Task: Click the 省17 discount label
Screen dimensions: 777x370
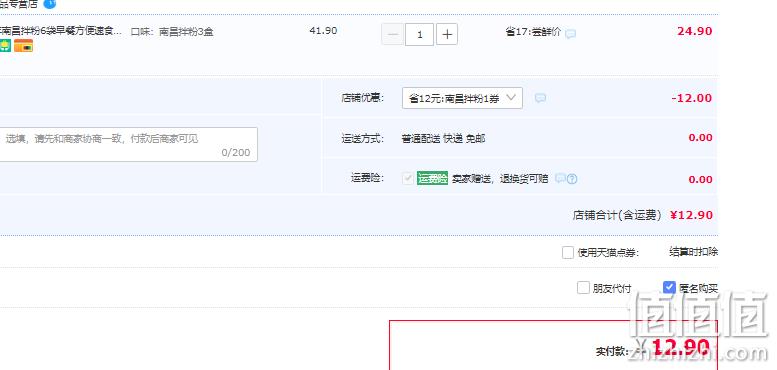Action: point(533,32)
